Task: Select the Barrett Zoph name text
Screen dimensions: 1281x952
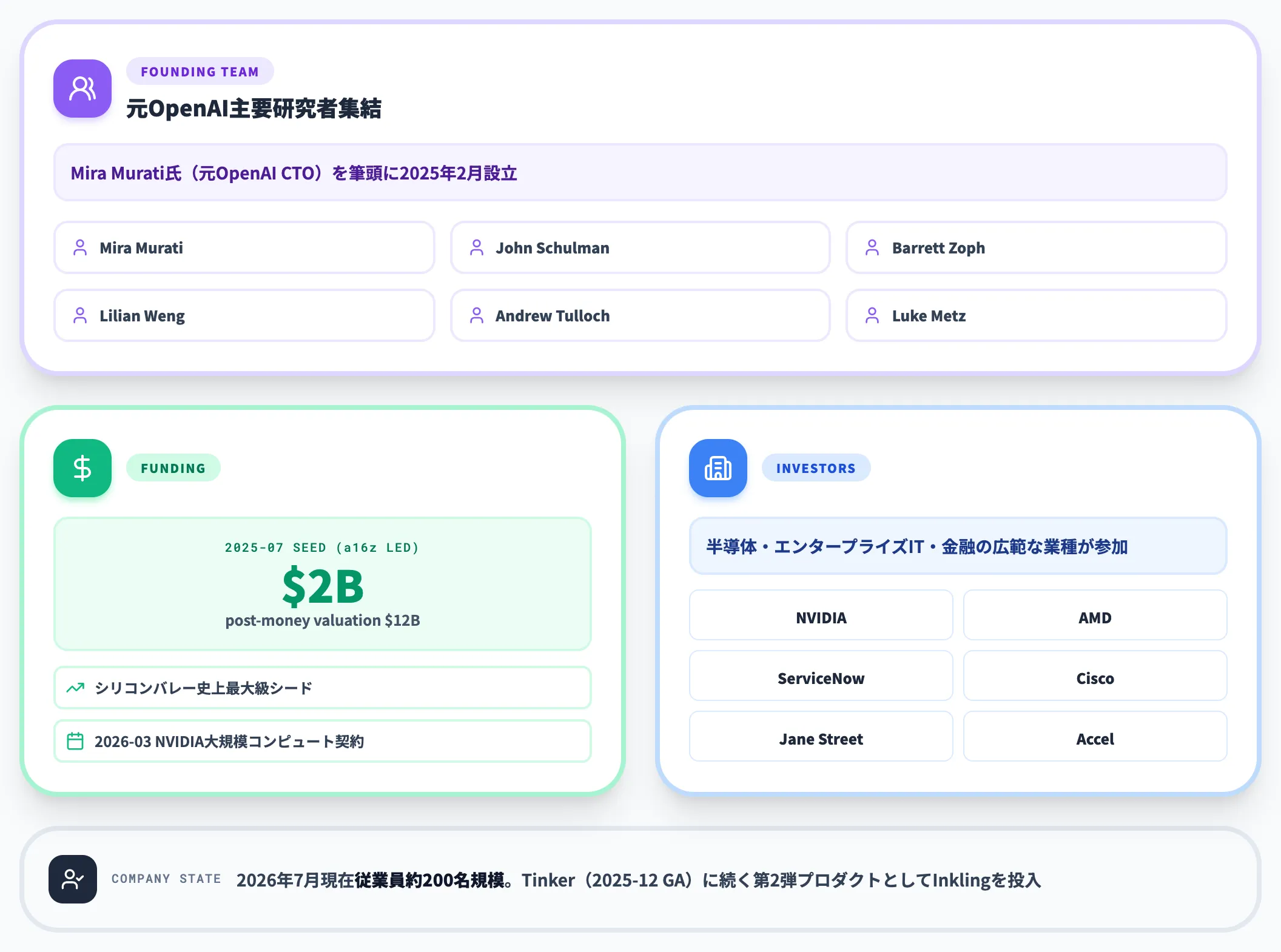Action: pyautogui.click(x=938, y=248)
